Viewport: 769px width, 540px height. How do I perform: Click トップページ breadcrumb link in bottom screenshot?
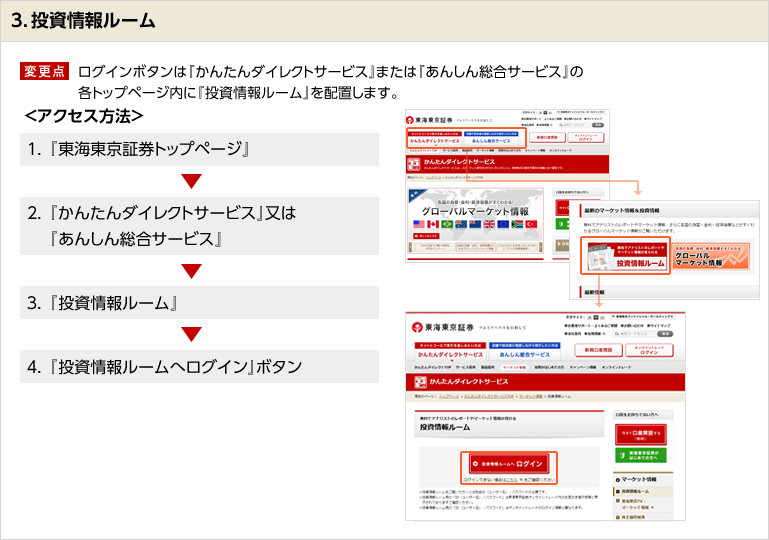448,396
